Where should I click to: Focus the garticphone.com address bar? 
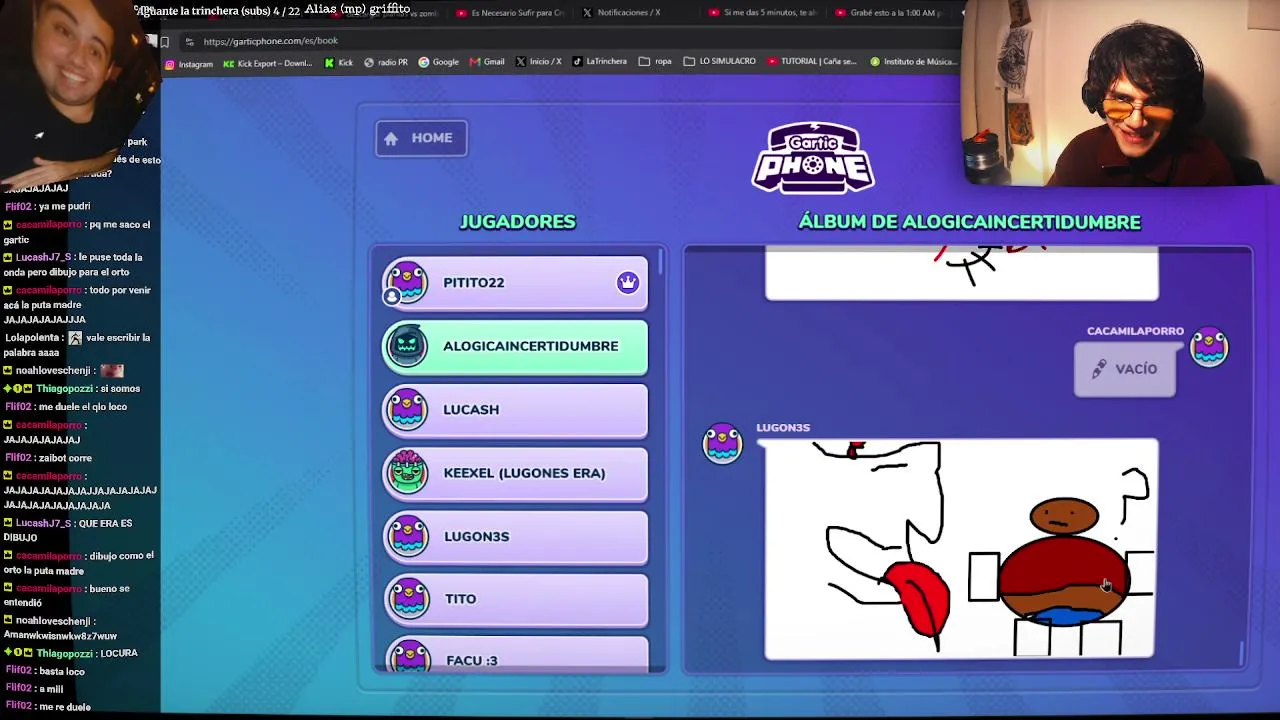click(x=270, y=41)
